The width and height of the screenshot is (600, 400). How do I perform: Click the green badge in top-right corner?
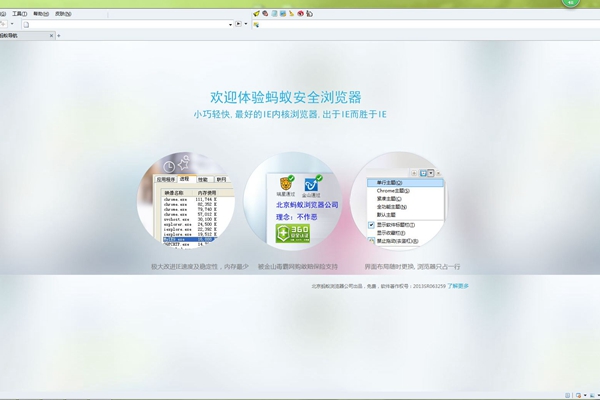coord(571,3)
